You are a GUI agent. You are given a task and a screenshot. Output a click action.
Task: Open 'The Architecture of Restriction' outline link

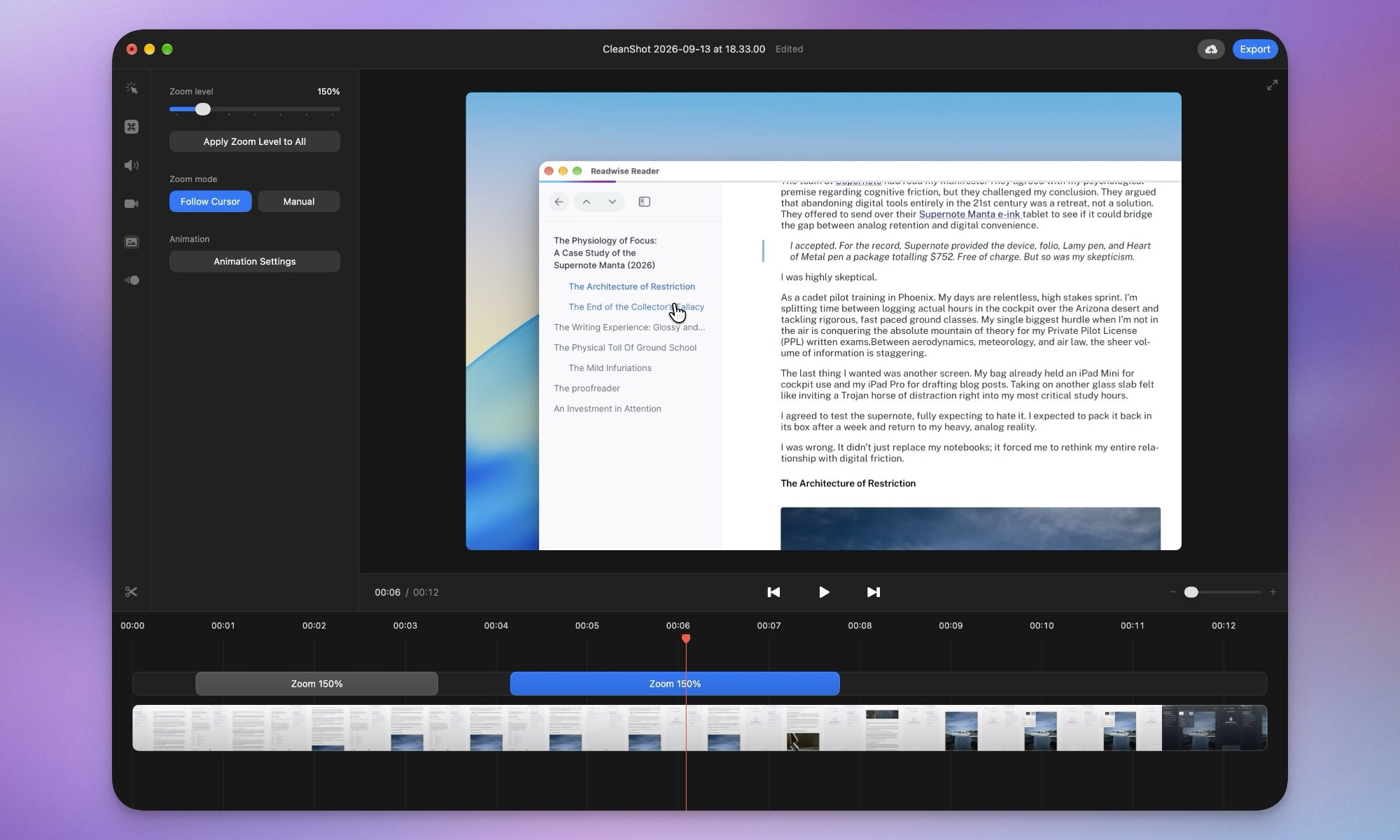[x=631, y=287]
